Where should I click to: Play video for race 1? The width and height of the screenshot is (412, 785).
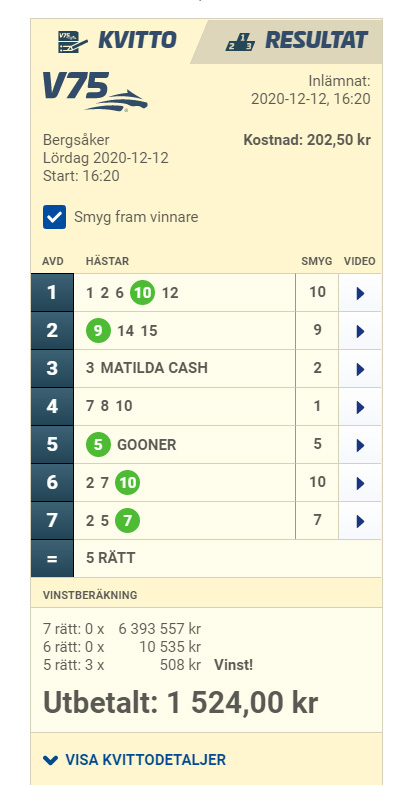(x=360, y=293)
